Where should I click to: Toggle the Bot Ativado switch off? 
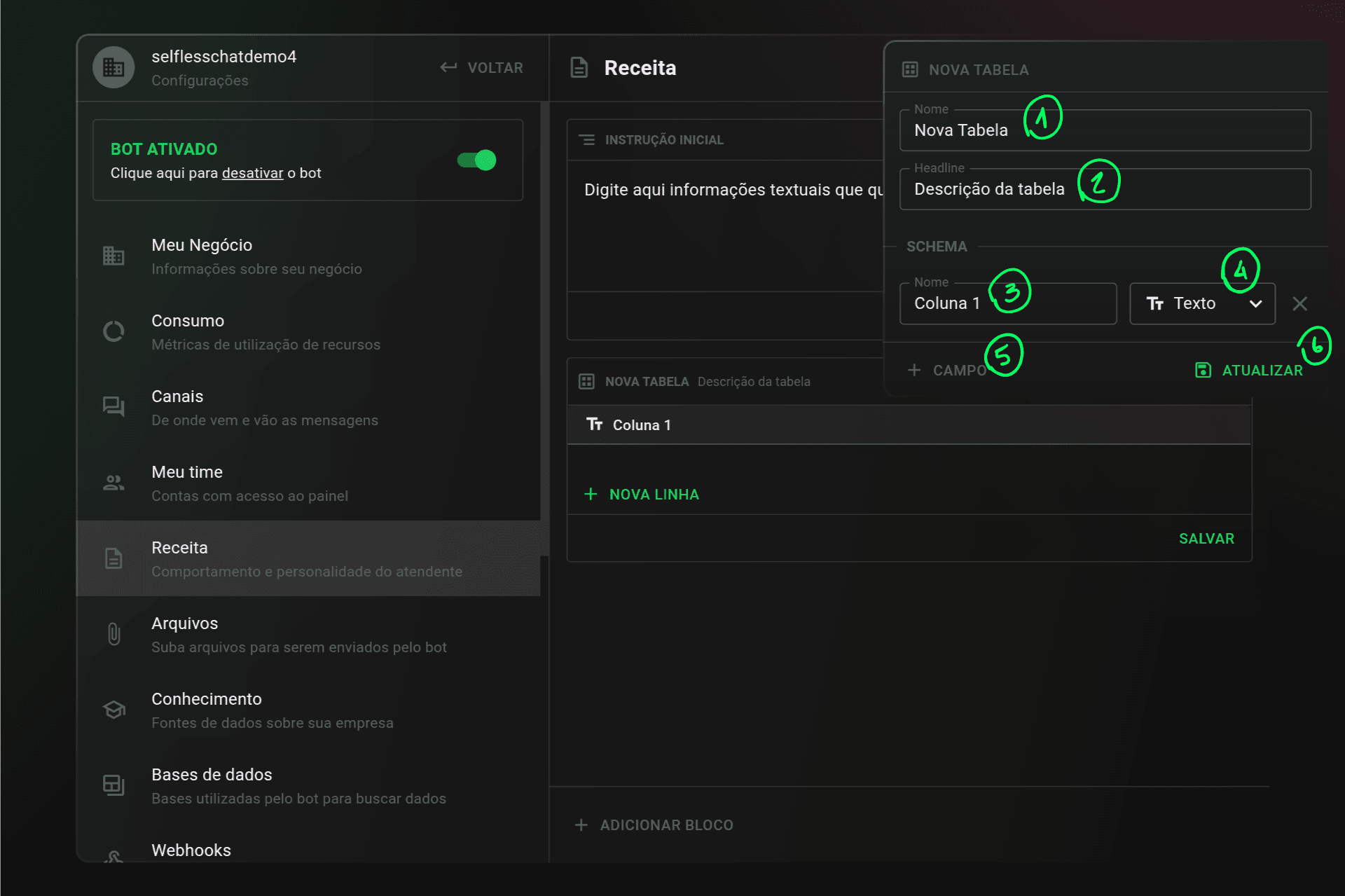click(x=476, y=160)
